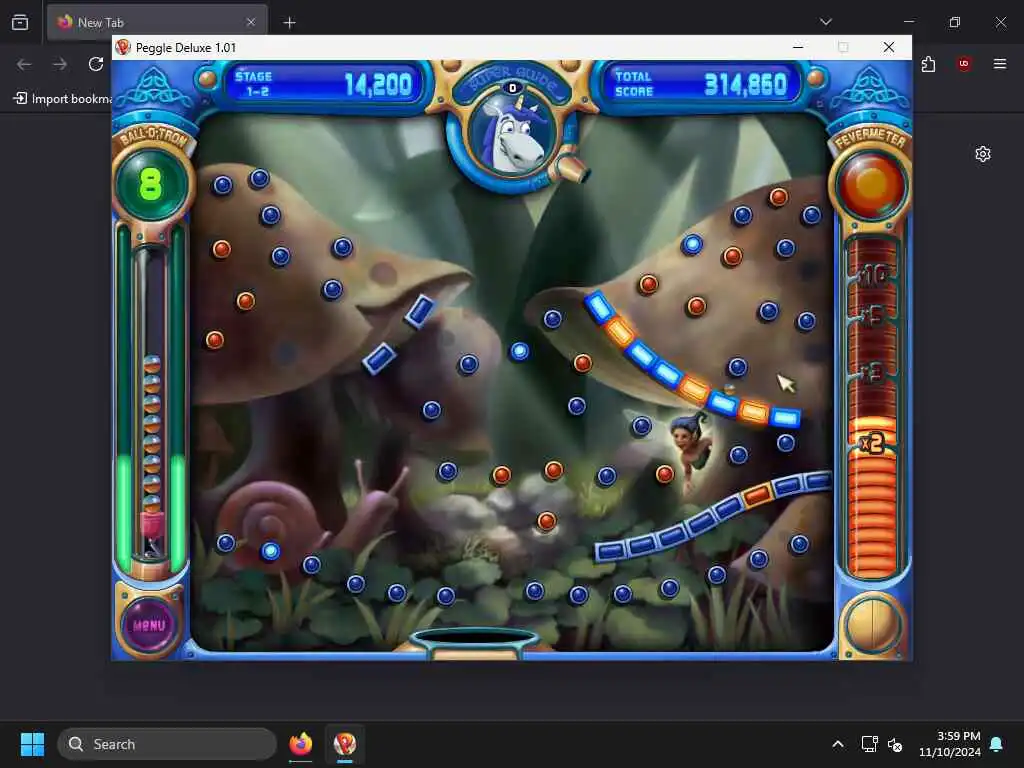The width and height of the screenshot is (1024, 768).
Task: Click the glowing blue peg on the right mushroom
Action: pyautogui.click(x=692, y=245)
